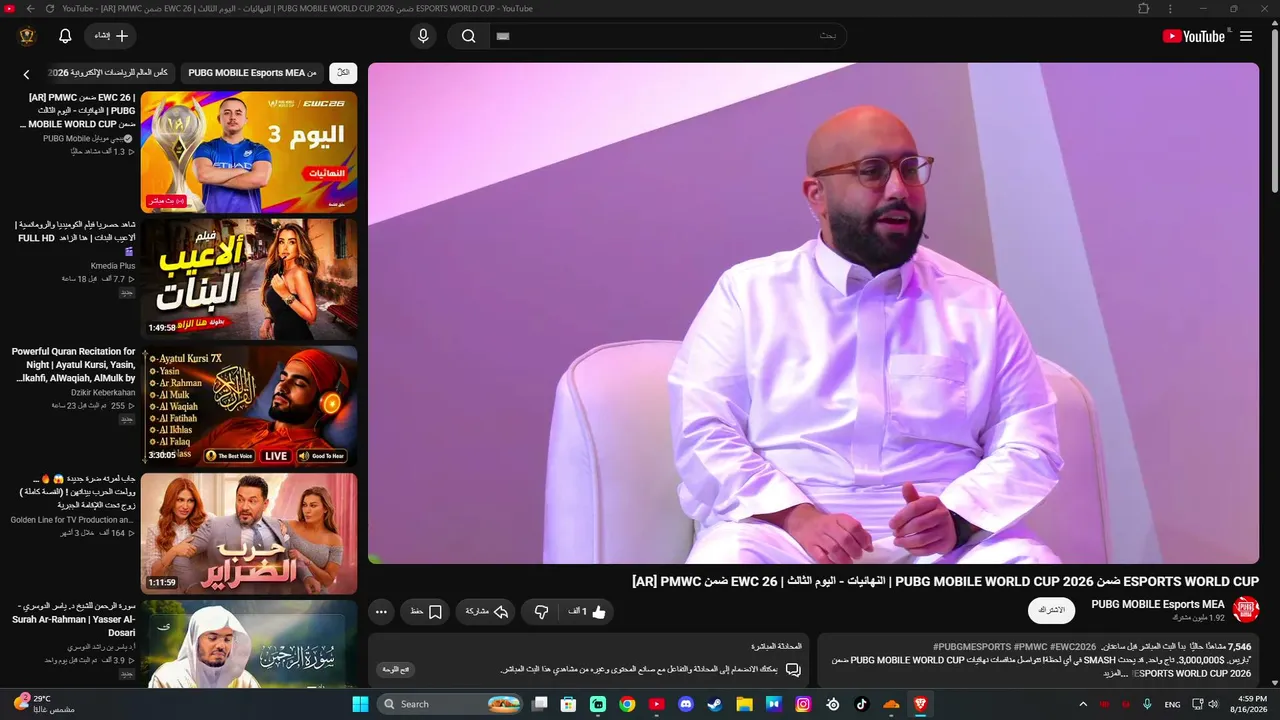Open the browser extensions puzzle icon
Image resolution: width=1280 pixels, height=720 pixels.
click(x=1144, y=8)
